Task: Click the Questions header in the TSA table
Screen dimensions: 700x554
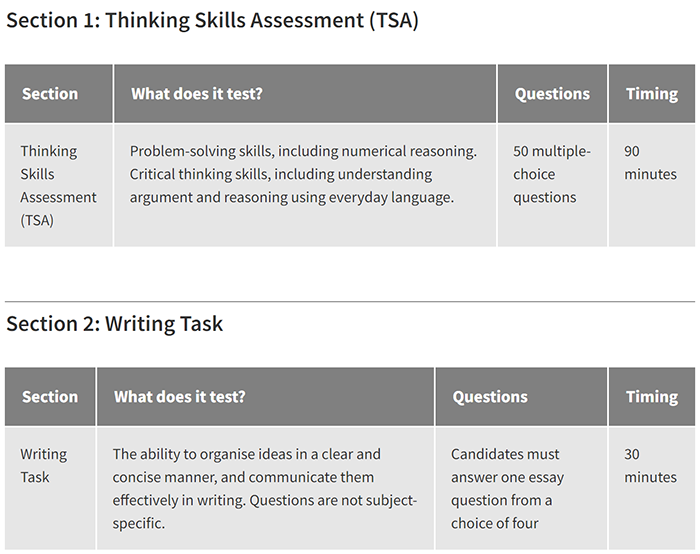Action: tap(552, 94)
